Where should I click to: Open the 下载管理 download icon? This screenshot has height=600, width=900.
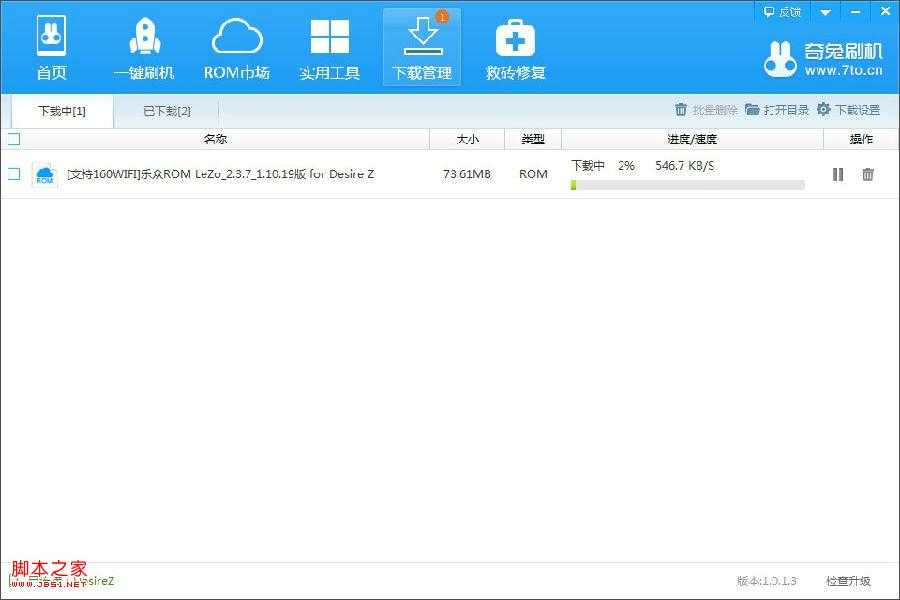[x=422, y=48]
